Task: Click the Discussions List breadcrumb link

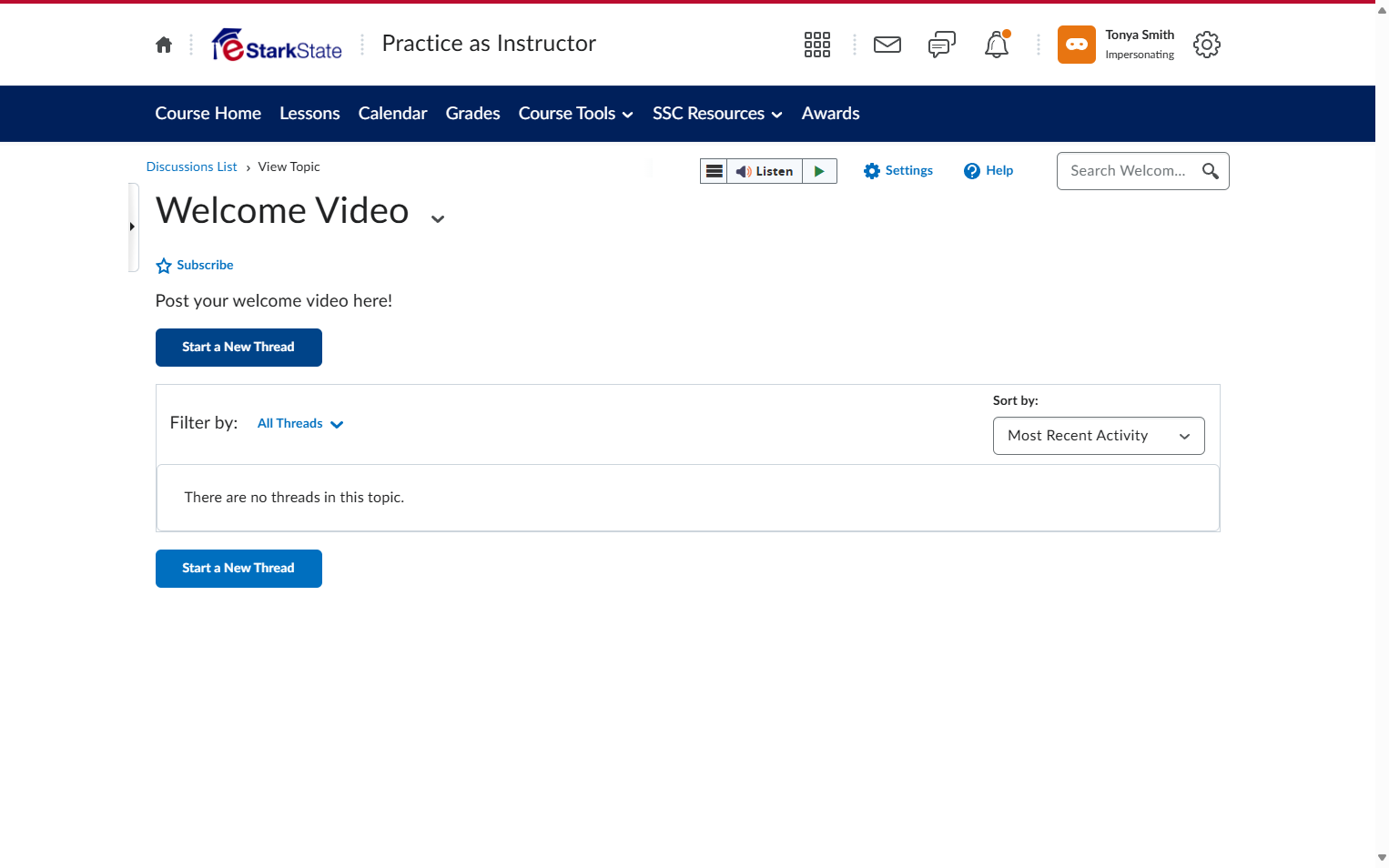Action: pyautogui.click(x=192, y=167)
